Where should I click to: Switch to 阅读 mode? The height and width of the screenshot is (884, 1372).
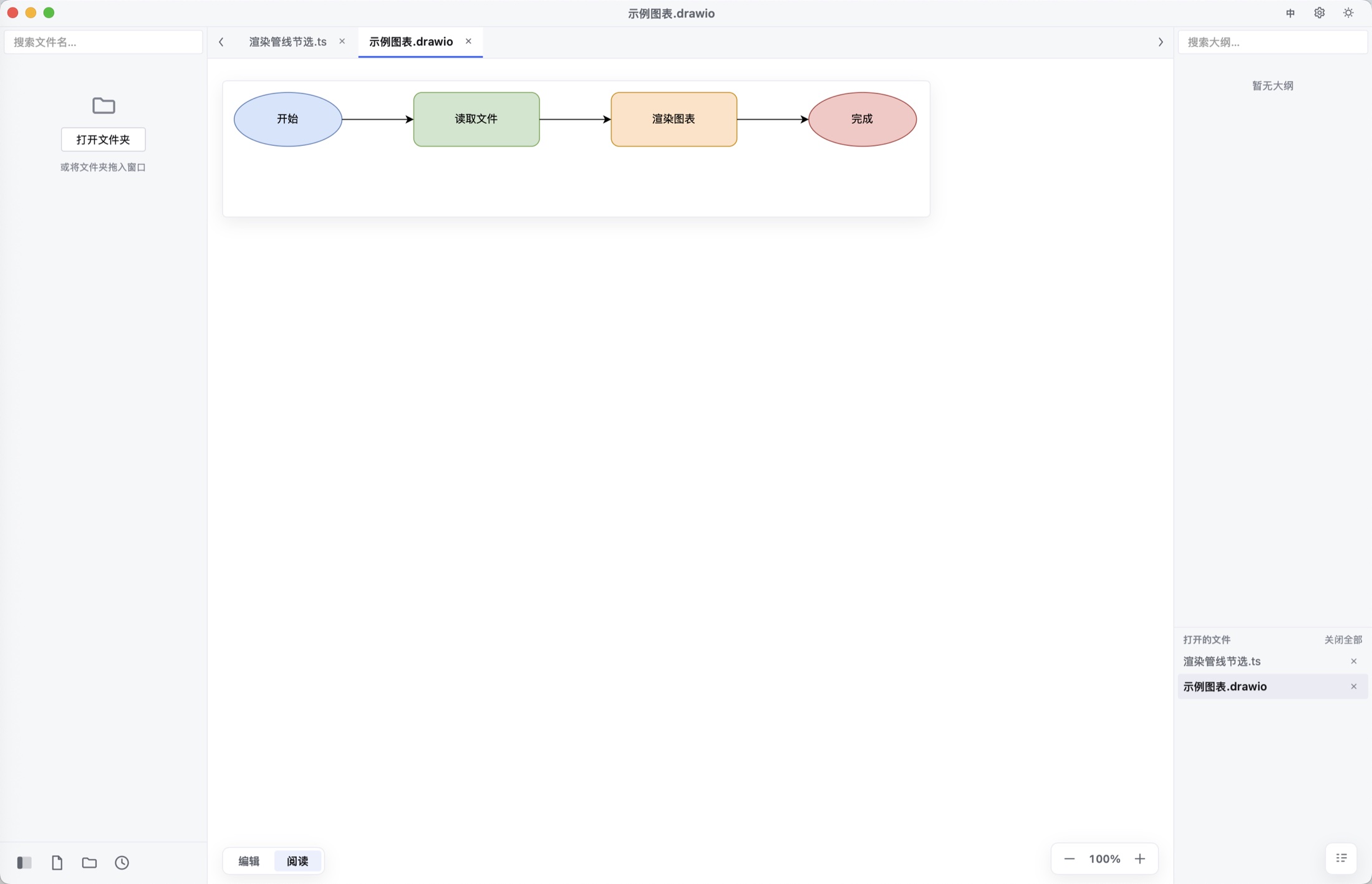(x=297, y=861)
